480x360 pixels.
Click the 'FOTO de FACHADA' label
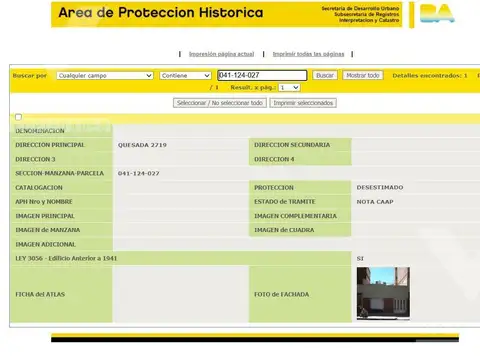(281, 294)
